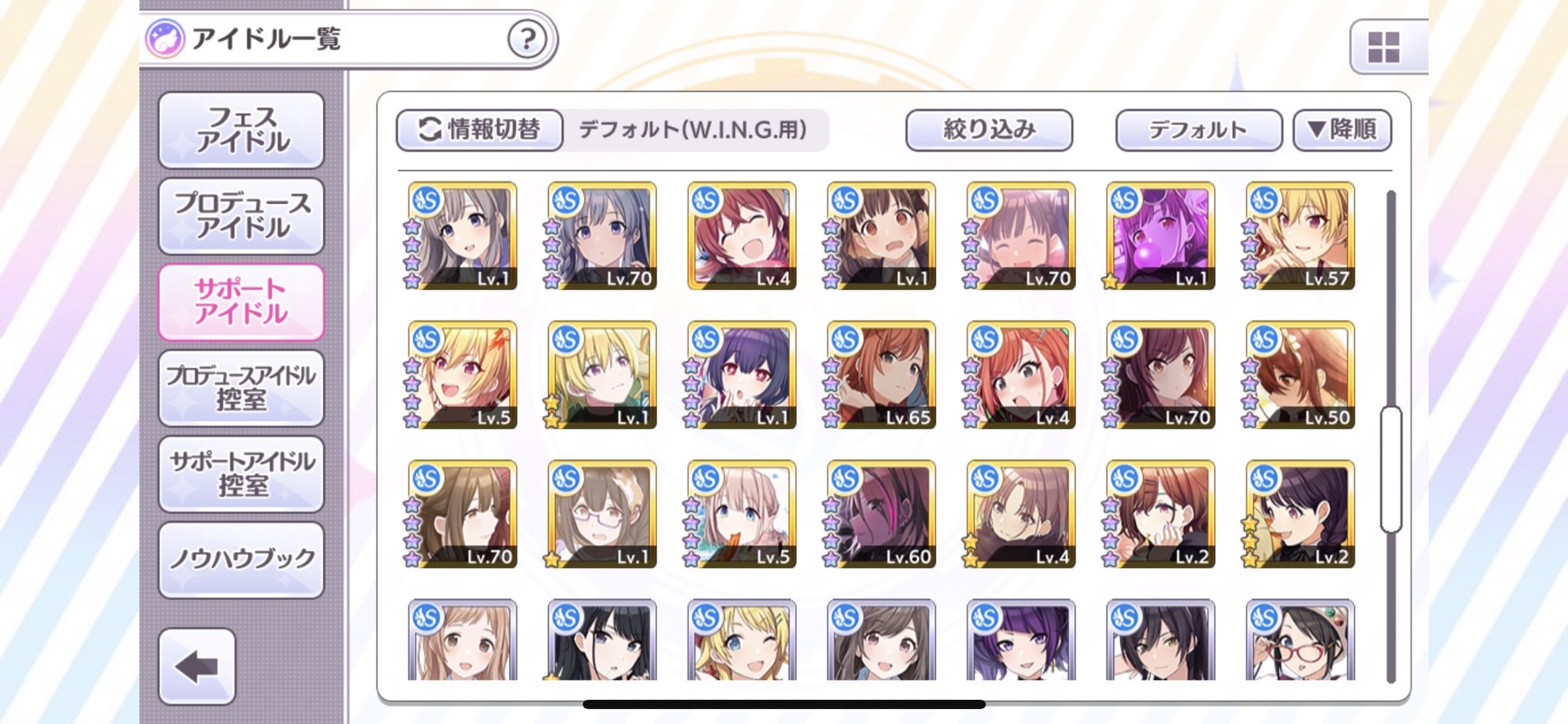This screenshot has height=724, width=1568.
Task: Select the purple bubblegum idol card Lv.1
Action: click(x=1160, y=236)
